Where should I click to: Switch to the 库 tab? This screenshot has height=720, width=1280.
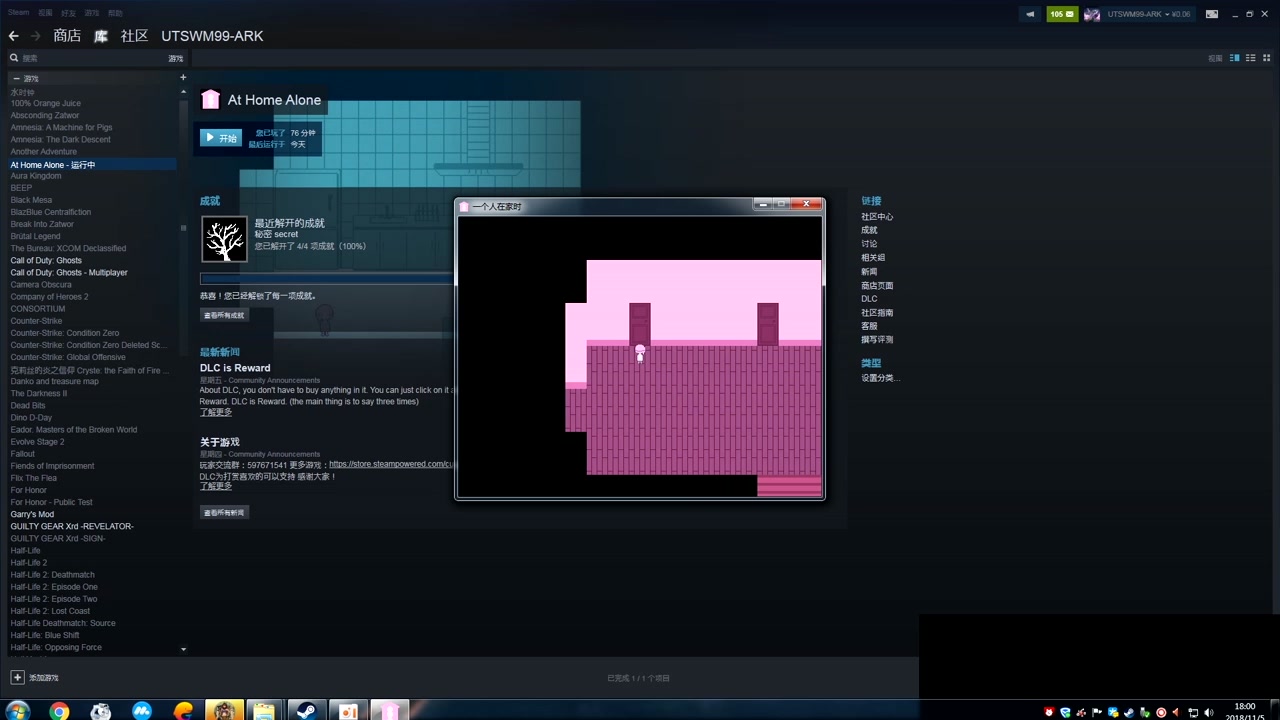[101, 36]
